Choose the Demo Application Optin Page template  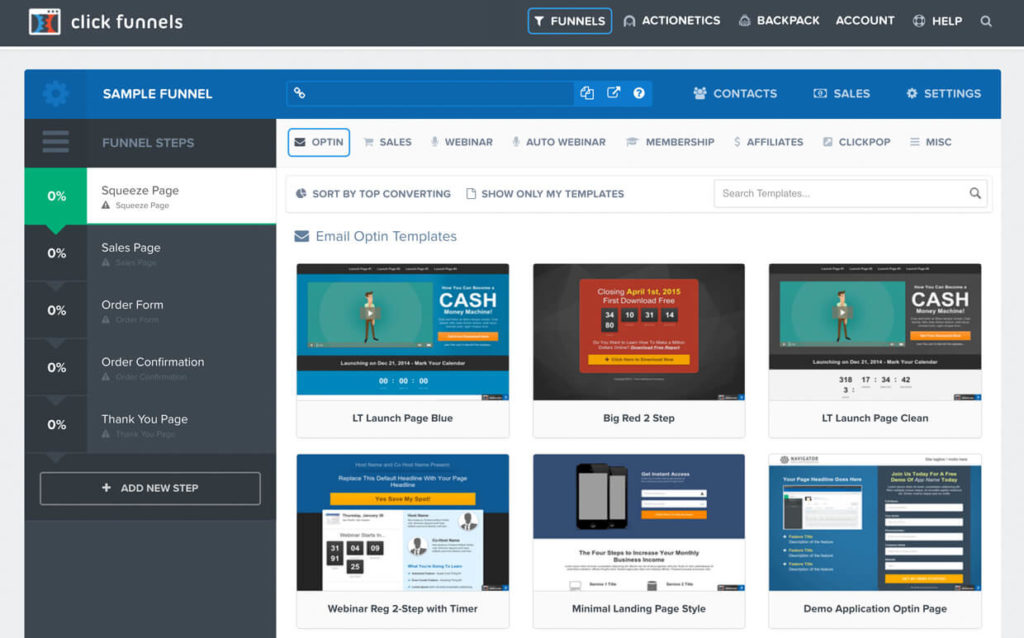point(875,541)
